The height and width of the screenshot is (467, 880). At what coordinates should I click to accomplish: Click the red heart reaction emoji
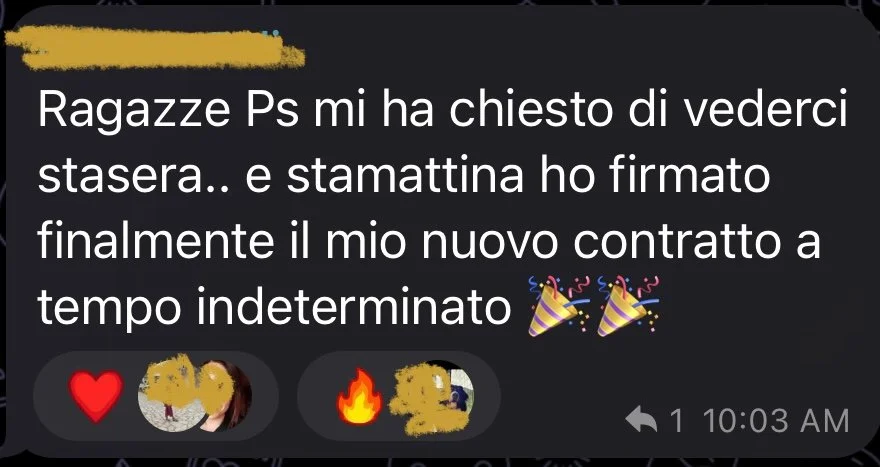[96, 396]
